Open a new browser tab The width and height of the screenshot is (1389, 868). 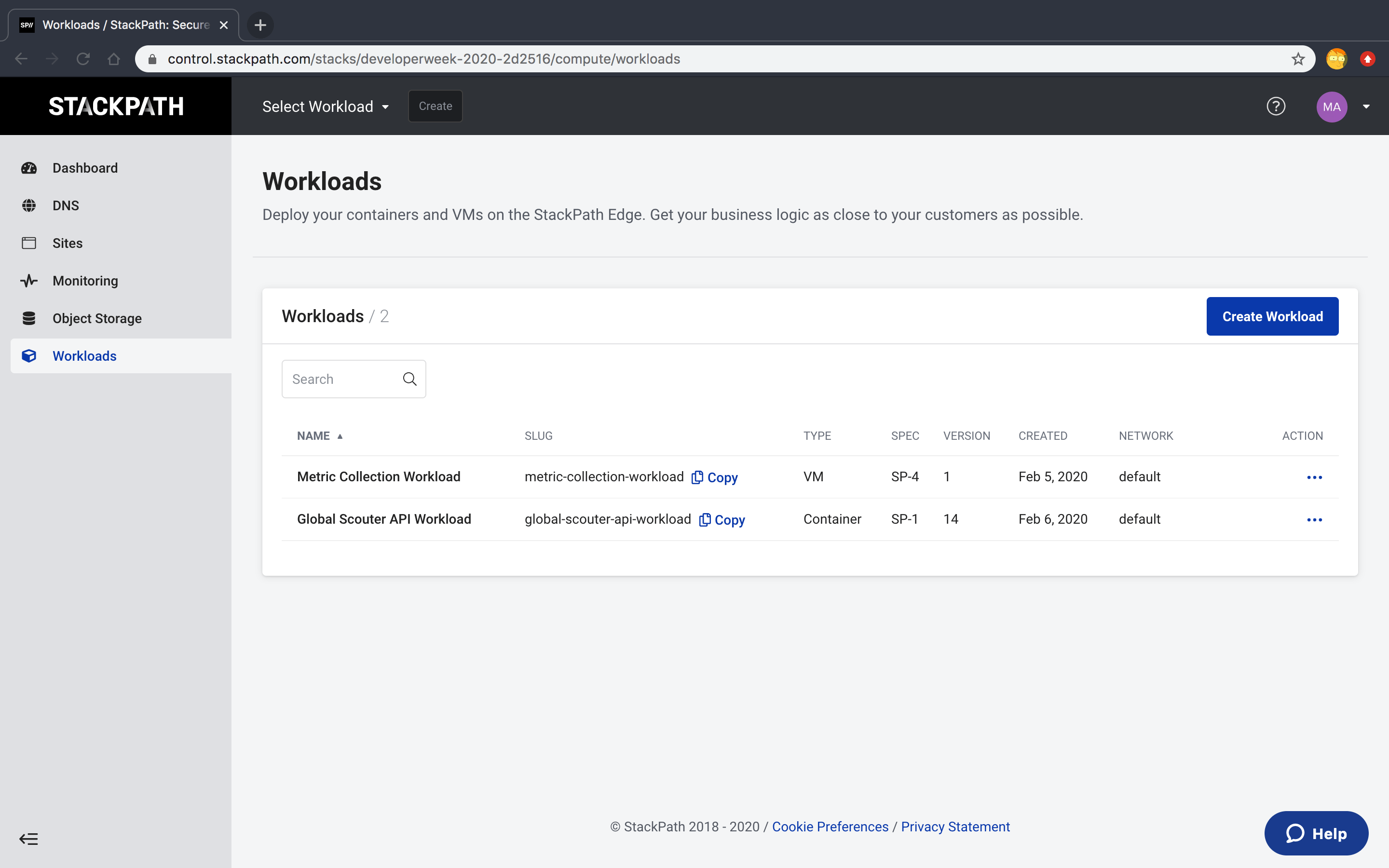coord(260,25)
